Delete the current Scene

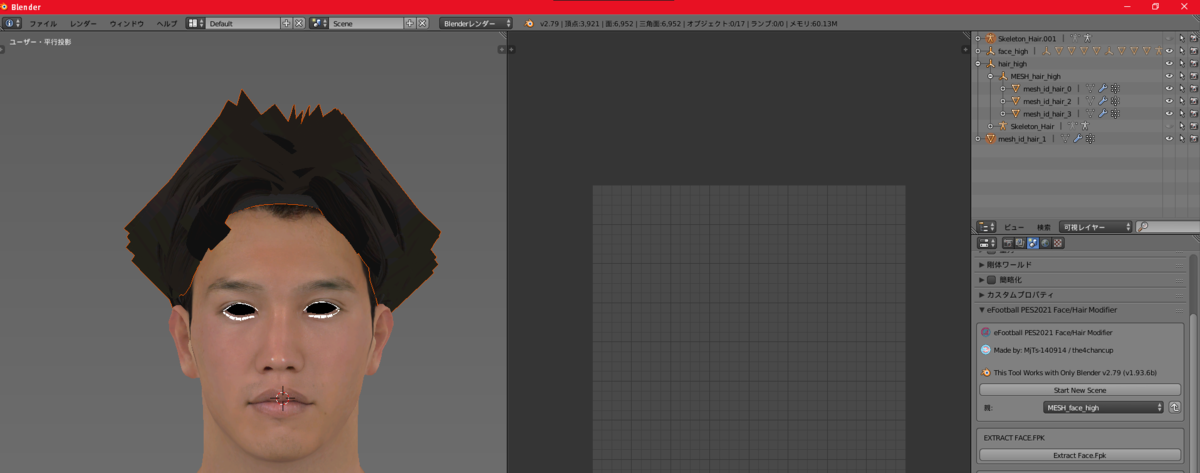click(422, 23)
